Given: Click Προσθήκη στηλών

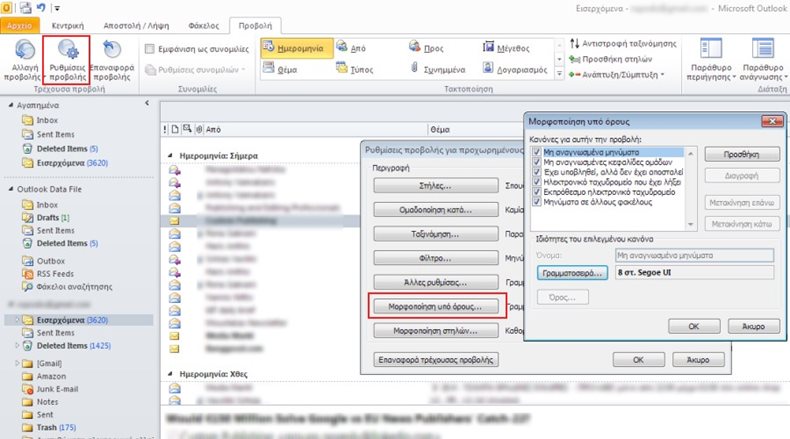Looking at the screenshot, I should [611, 59].
